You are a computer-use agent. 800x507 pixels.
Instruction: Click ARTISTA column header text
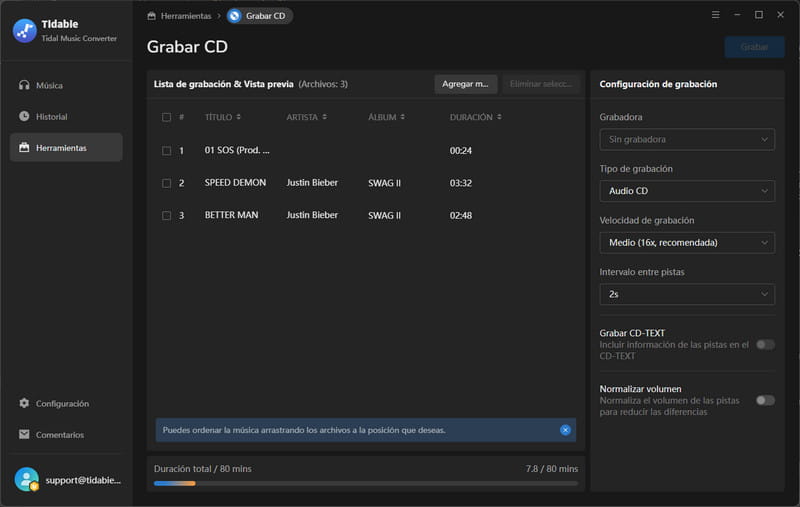point(302,117)
